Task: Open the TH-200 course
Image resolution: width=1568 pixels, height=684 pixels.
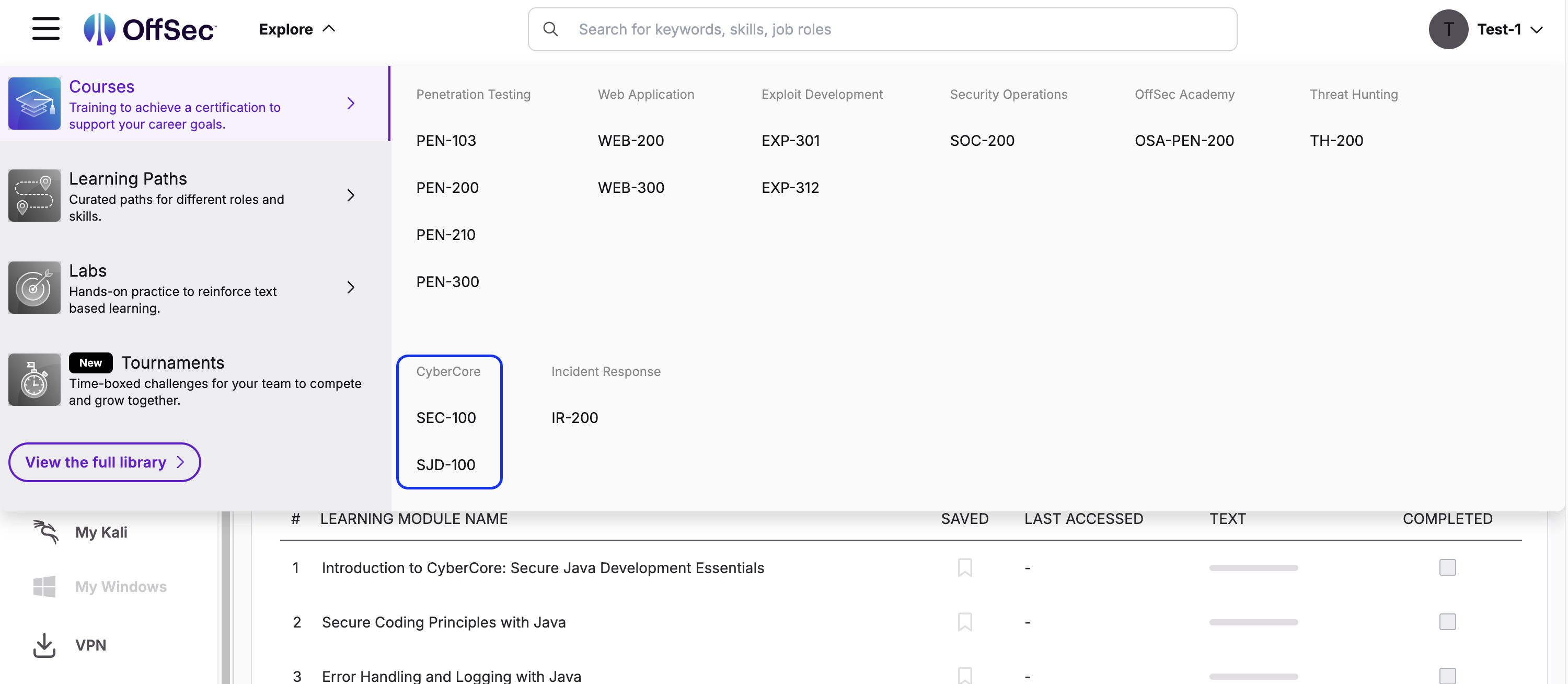Action: 1336,140
